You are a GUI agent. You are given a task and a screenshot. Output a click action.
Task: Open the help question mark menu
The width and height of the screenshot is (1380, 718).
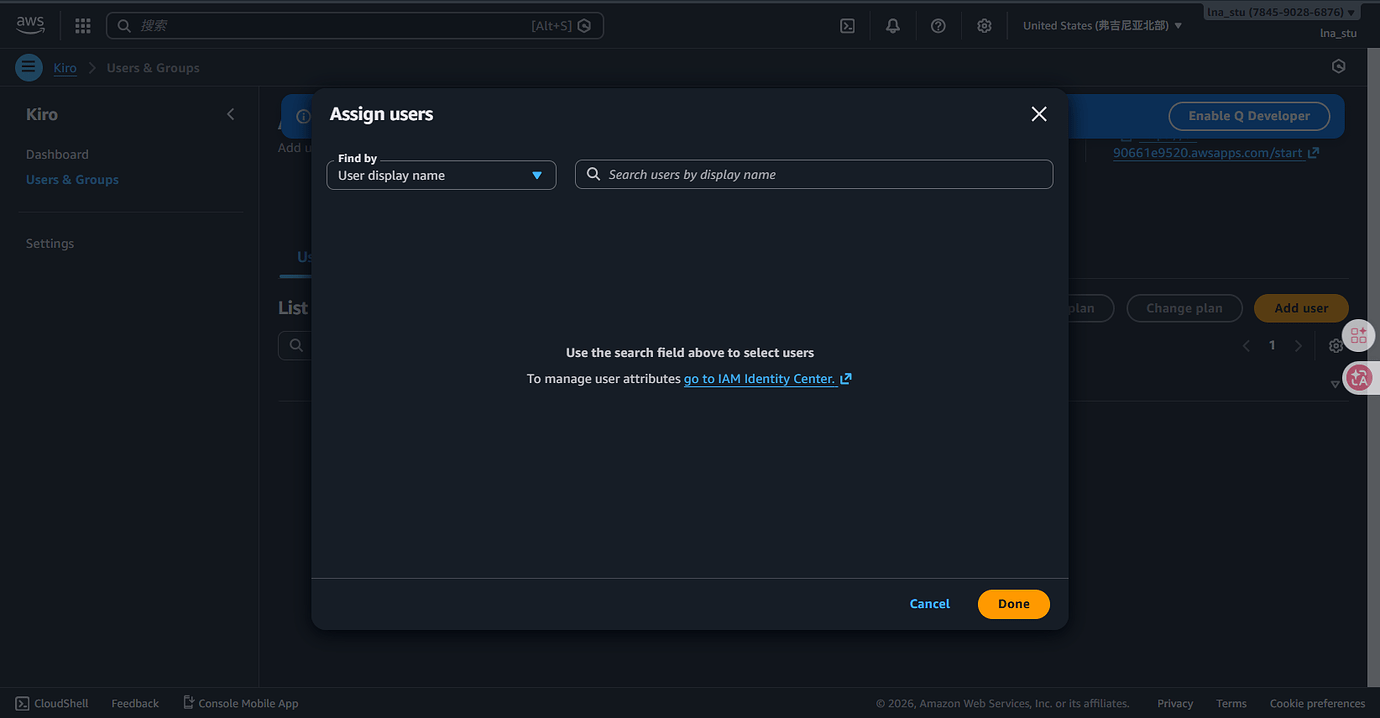coord(938,26)
